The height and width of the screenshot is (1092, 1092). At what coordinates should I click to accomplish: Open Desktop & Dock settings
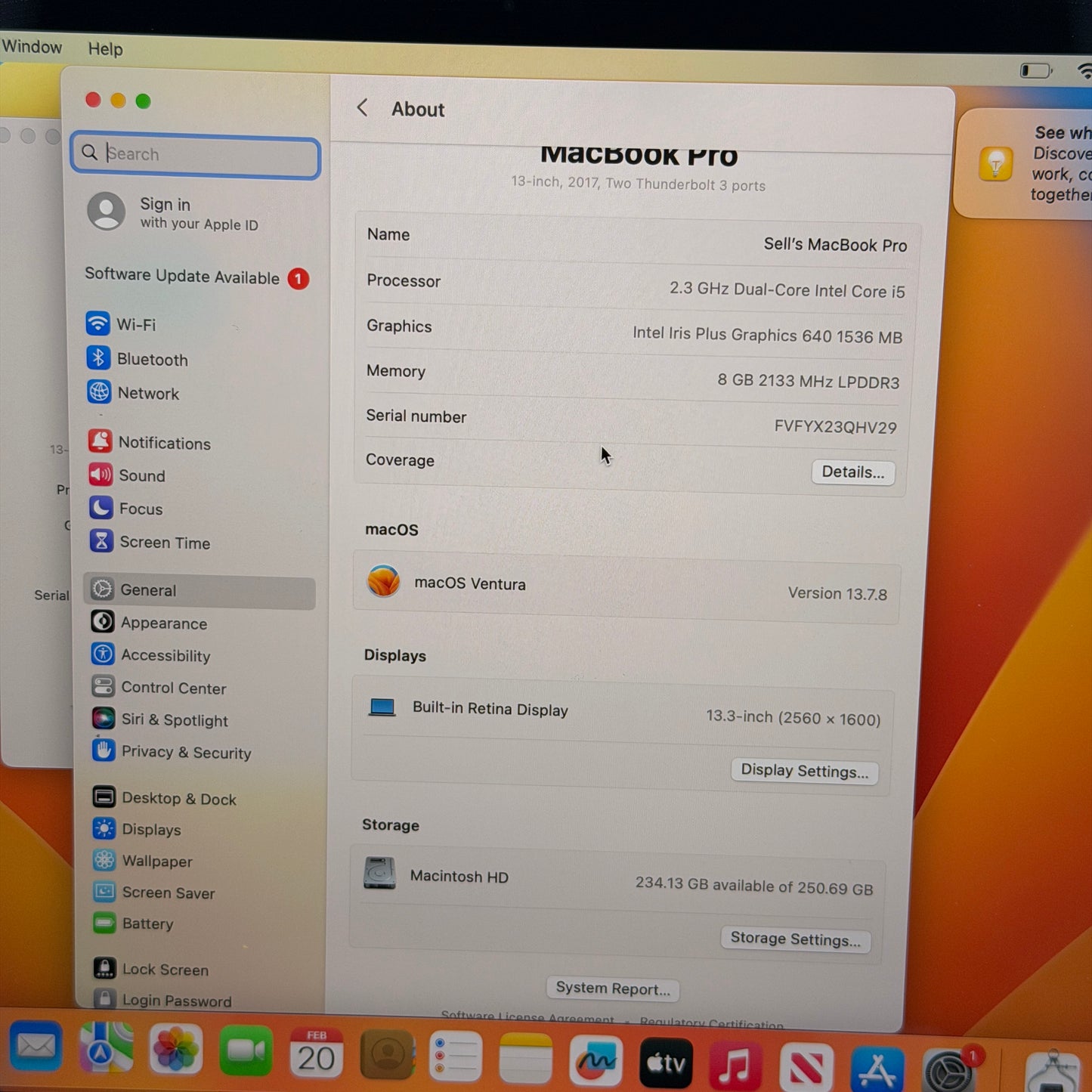[x=165, y=799]
